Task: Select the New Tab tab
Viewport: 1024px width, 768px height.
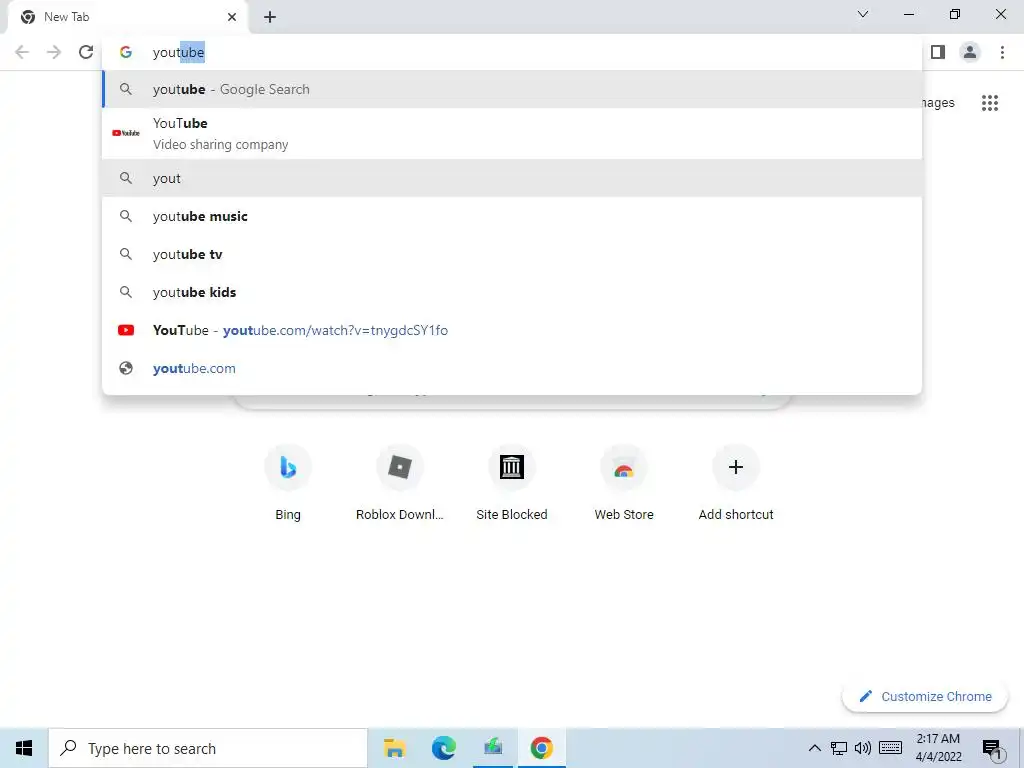Action: pyautogui.click(x=128, y=17)
